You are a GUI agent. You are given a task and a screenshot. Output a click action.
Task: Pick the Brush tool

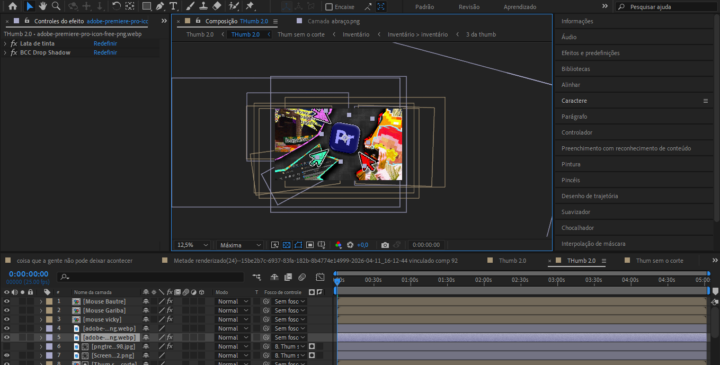click(x=190, y=6)
